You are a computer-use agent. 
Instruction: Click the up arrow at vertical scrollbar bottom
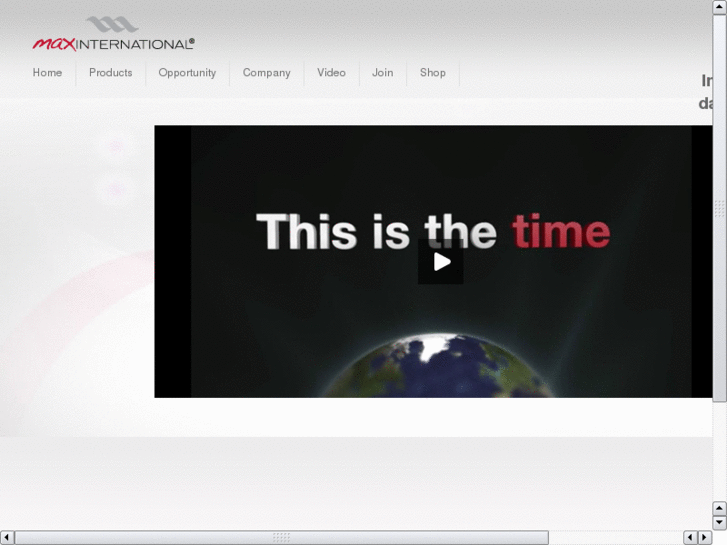[719, 508]
